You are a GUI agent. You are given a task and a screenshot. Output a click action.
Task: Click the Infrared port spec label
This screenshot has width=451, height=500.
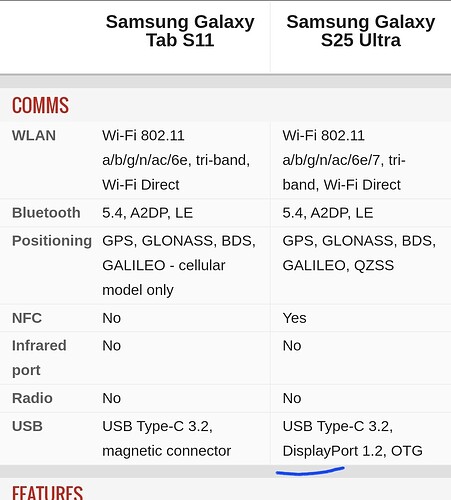39,358
